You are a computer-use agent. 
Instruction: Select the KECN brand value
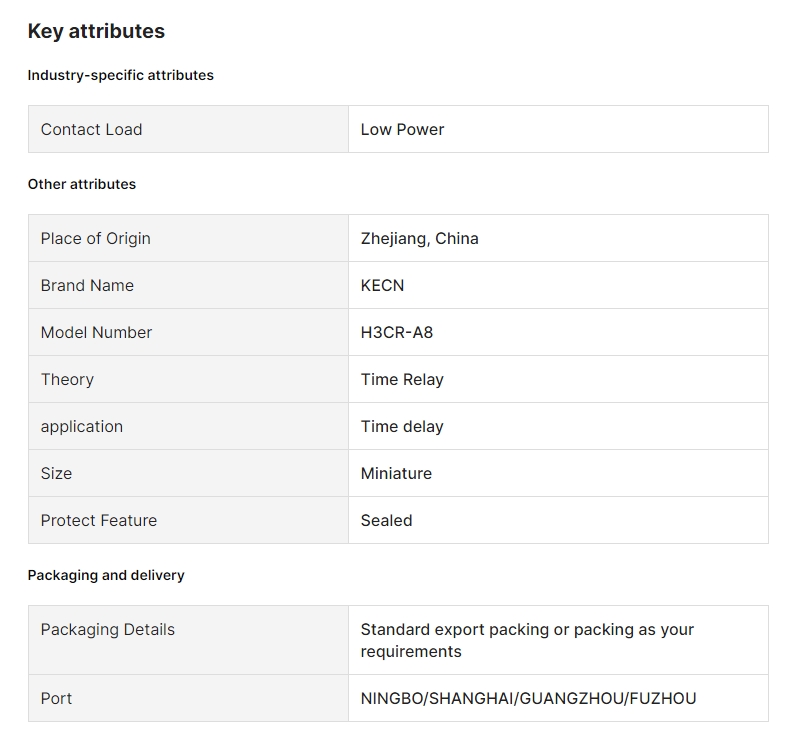(x=382, y=285)
